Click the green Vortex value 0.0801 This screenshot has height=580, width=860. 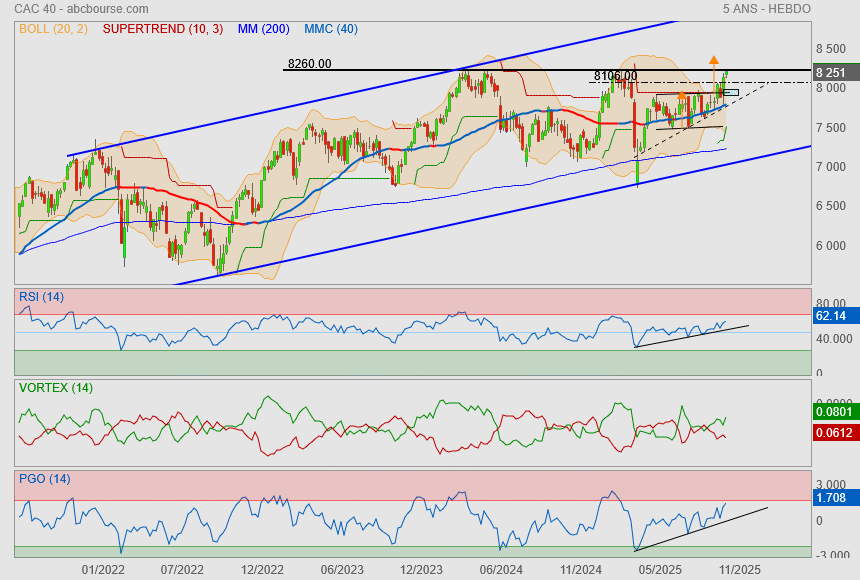pyautogui.click(x=833, y=412)
